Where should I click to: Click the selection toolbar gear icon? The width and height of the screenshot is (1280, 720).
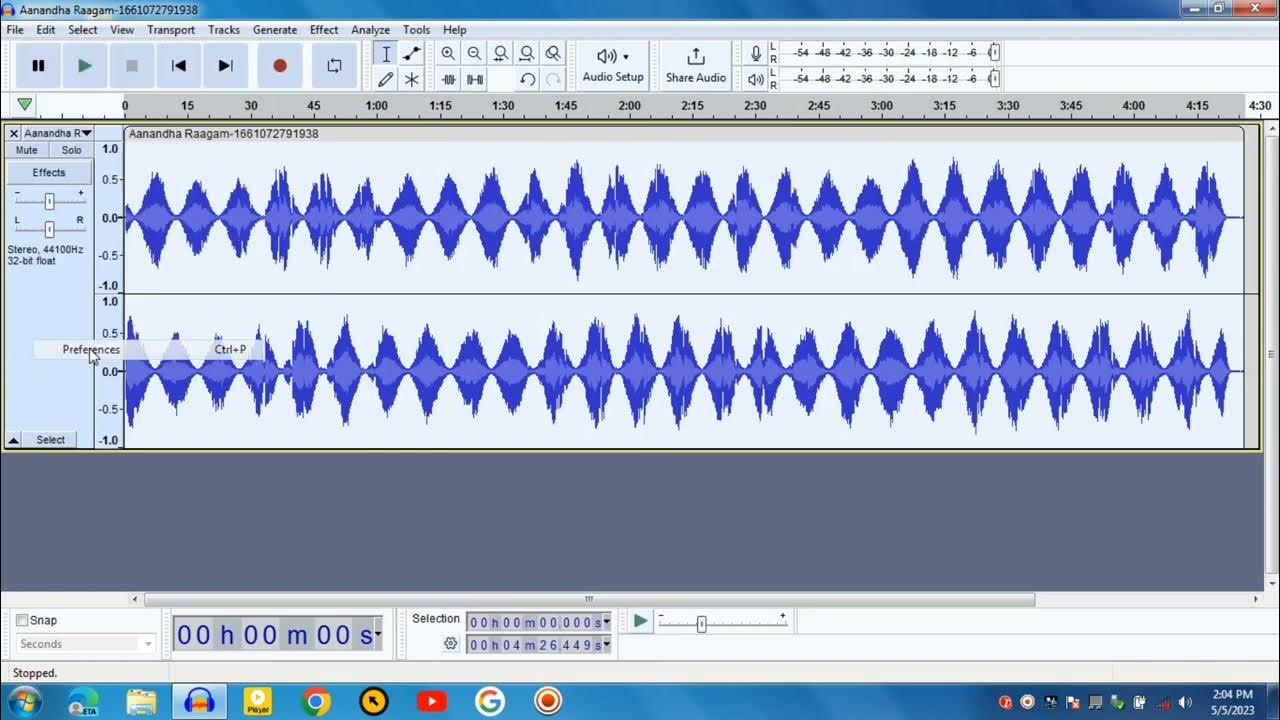(x=451, y=644)
